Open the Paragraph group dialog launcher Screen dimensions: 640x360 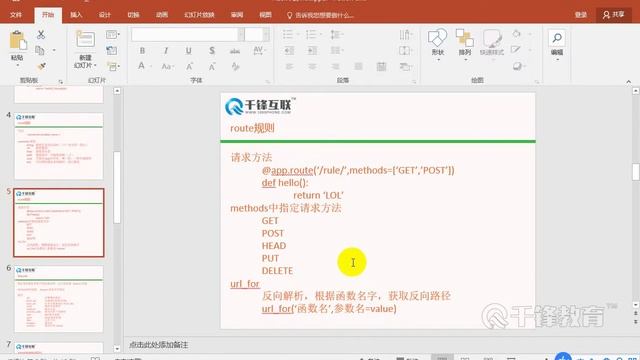coord(414,82)
